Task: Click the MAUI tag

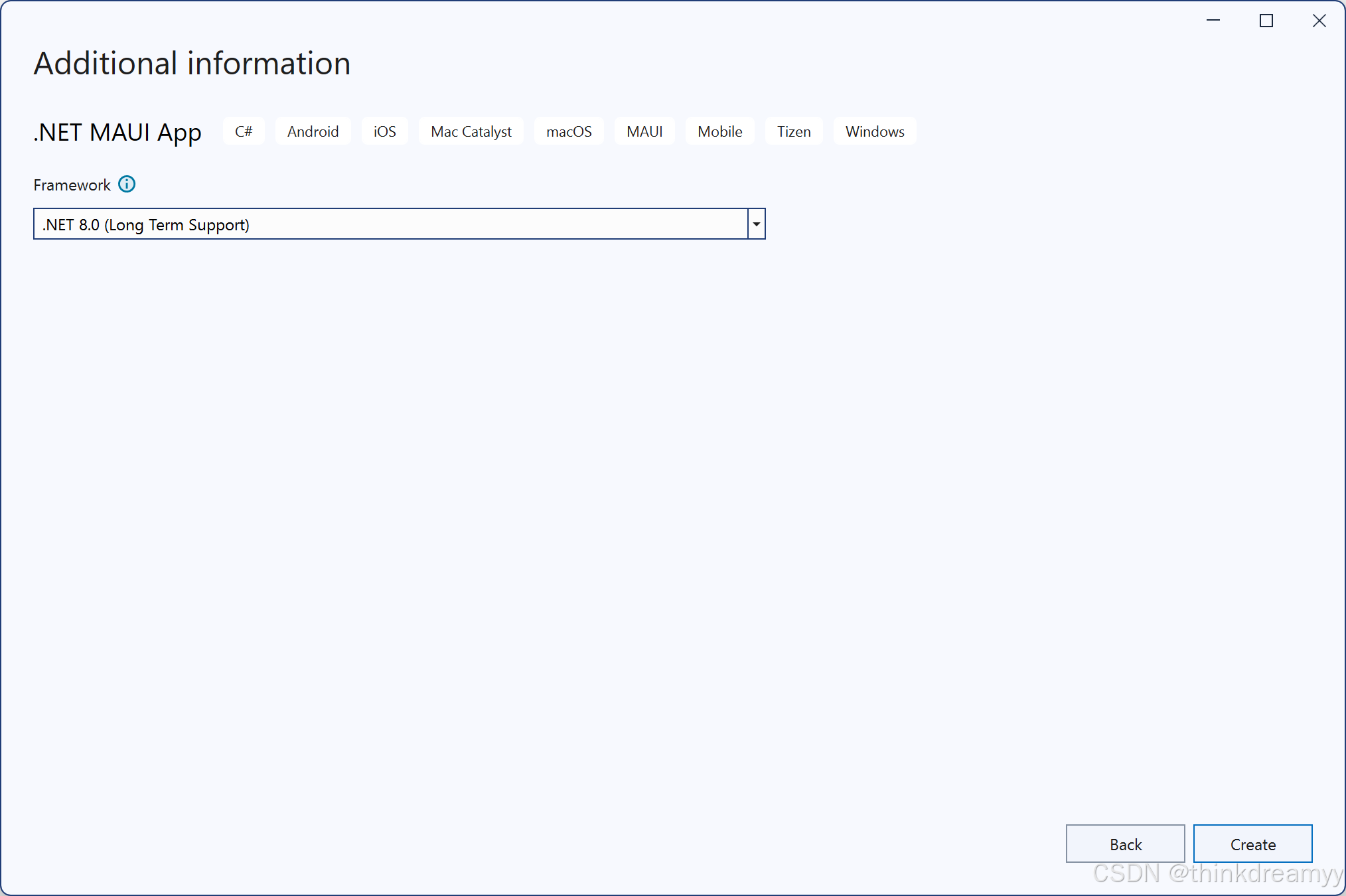Action: point(644,131)
